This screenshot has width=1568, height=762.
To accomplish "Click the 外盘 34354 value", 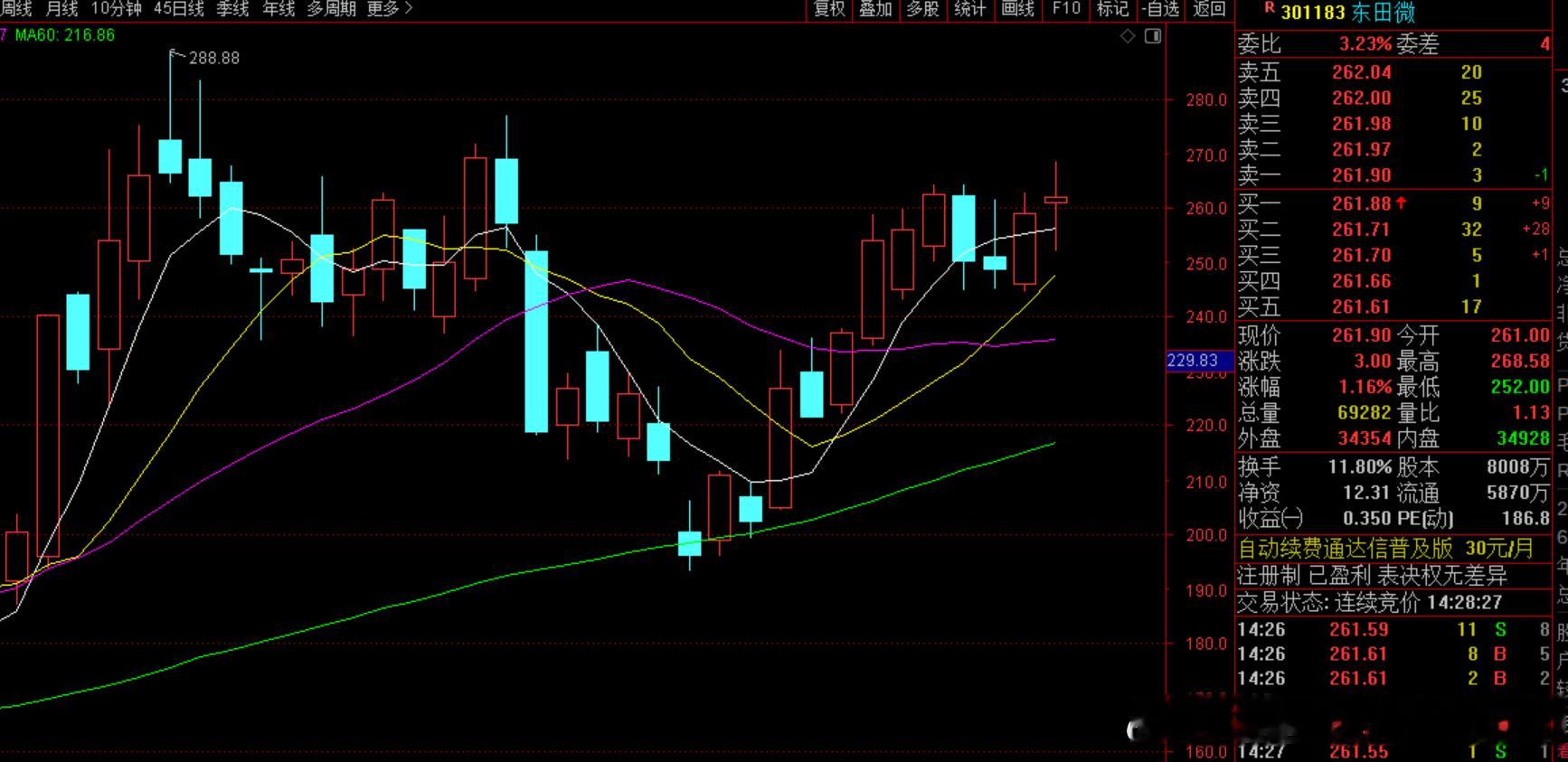I will [1365, 438].
